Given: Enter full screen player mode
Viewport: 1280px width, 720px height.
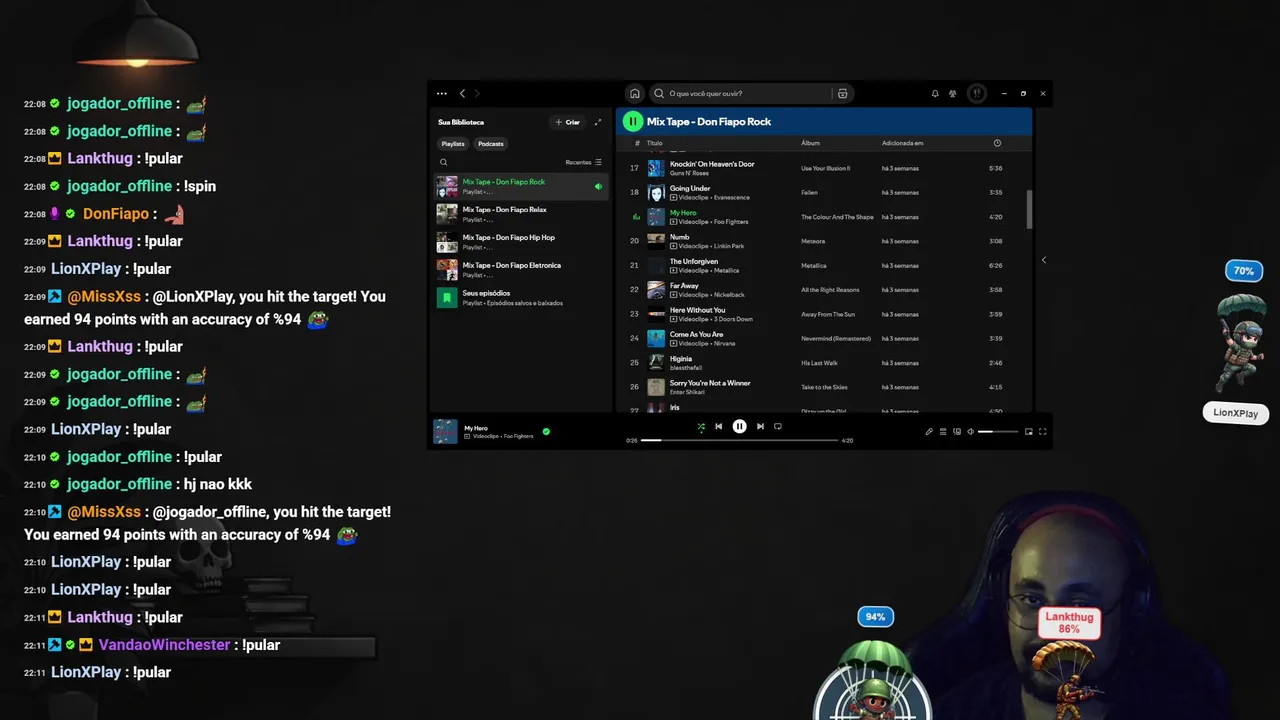Looking at the screenshot, I should click(x=1043, y=432).
